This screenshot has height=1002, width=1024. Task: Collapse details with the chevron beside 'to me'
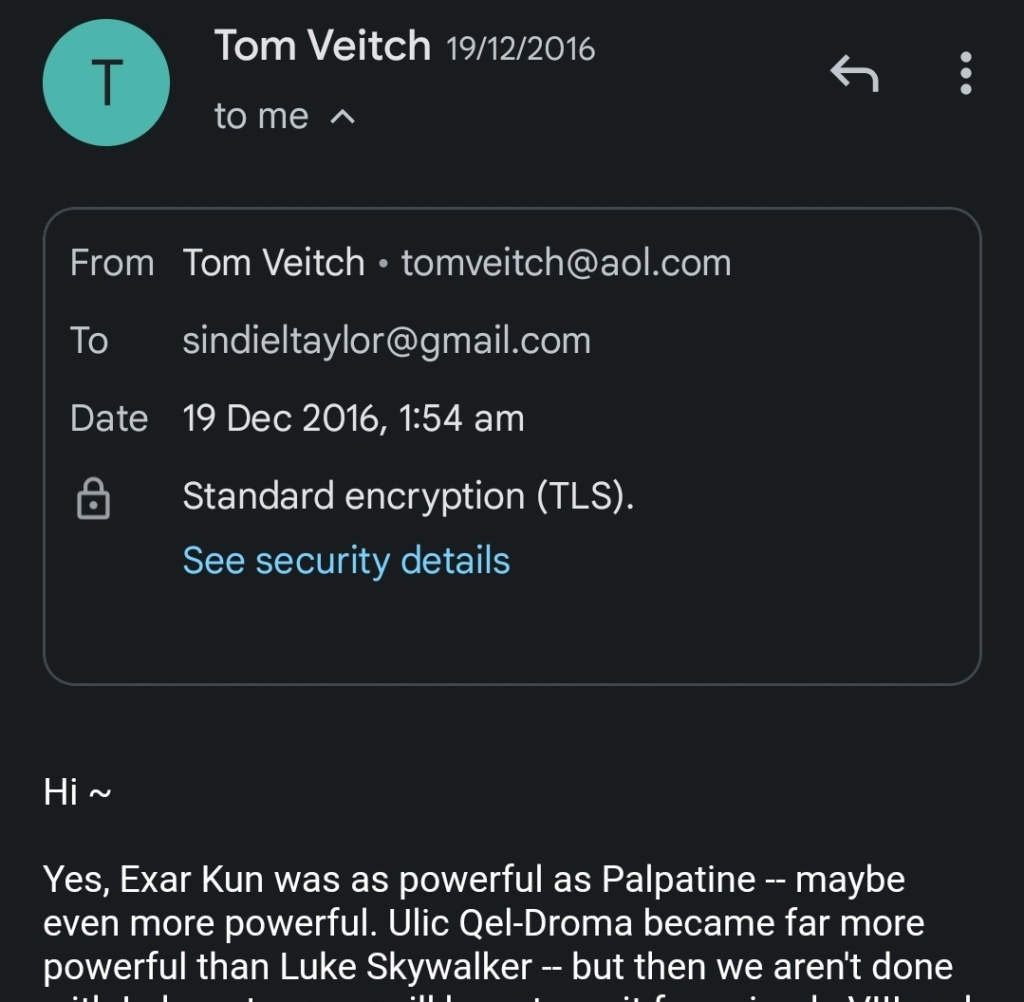click(x=343, y=117)
